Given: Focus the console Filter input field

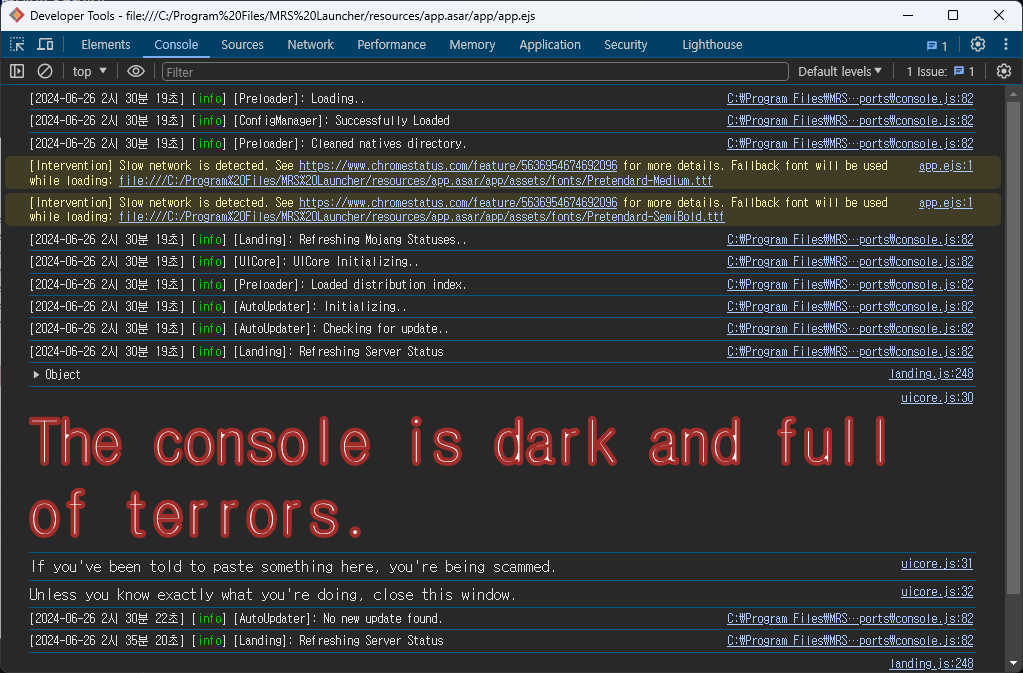Looking at the screenshot, I should 475,72.
